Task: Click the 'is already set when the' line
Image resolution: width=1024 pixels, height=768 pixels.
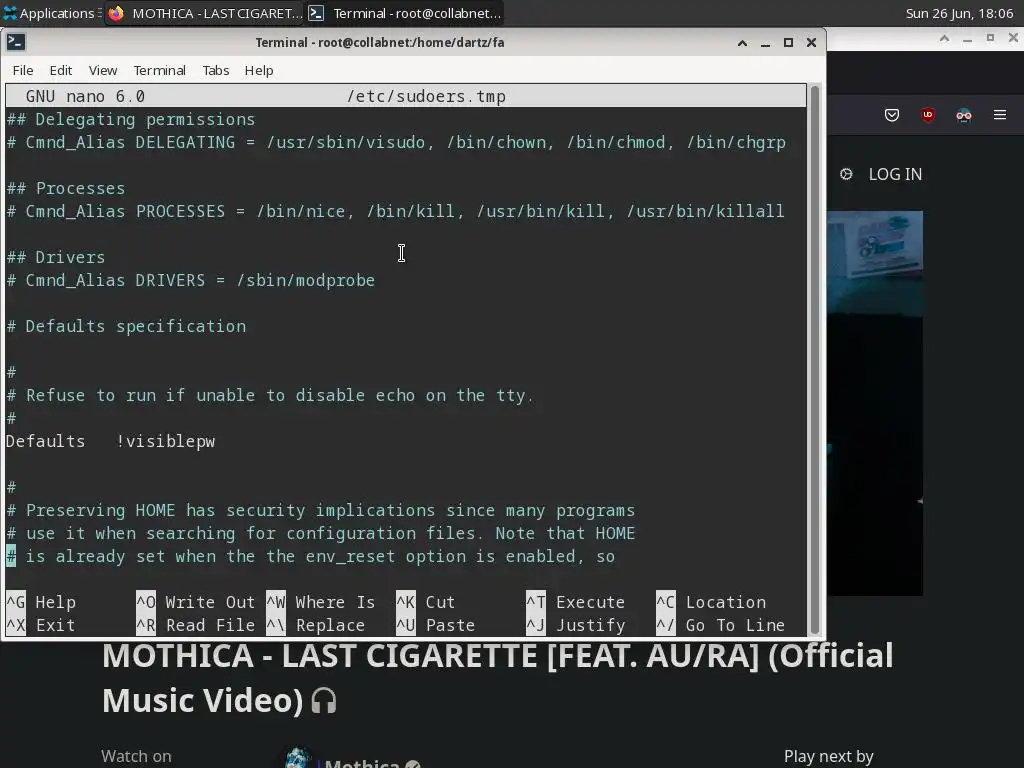Action: pyautogui.click(x=311, y=556)
